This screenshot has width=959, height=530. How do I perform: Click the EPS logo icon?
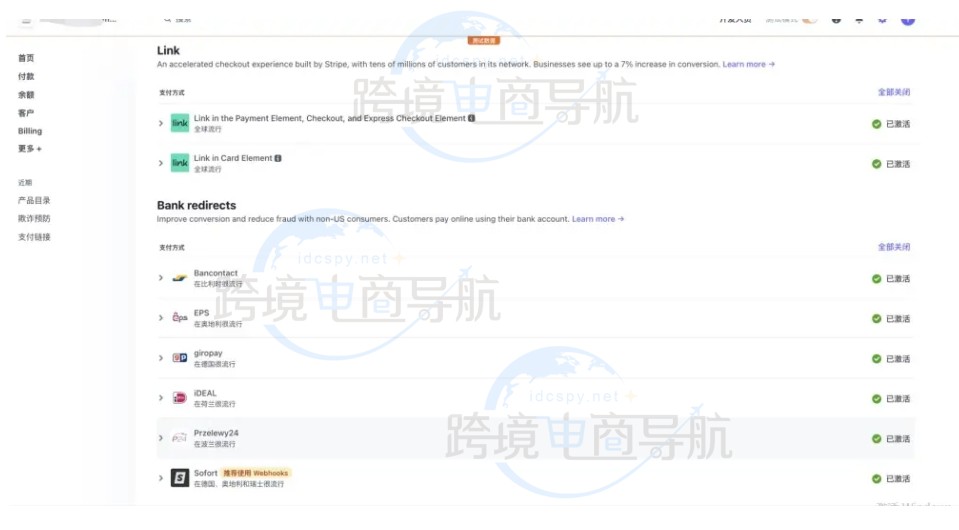tap(179, 318)
